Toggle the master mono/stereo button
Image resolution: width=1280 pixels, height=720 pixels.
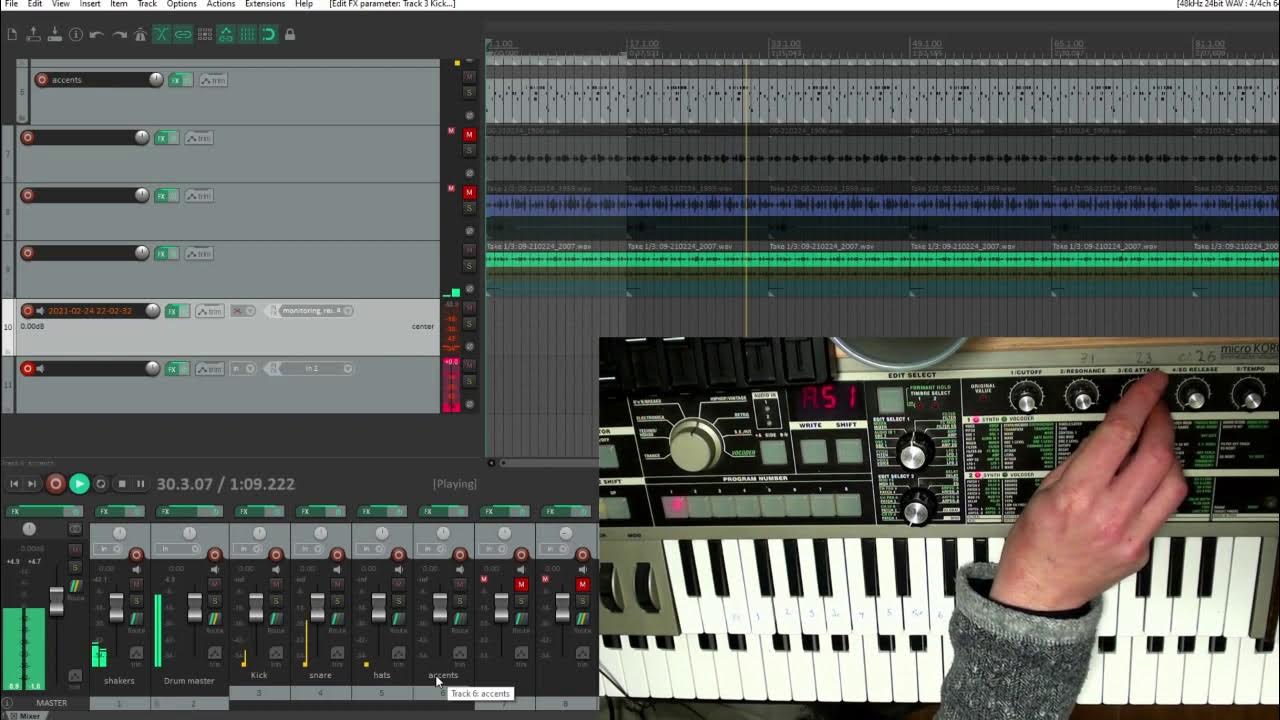[75, 528]
